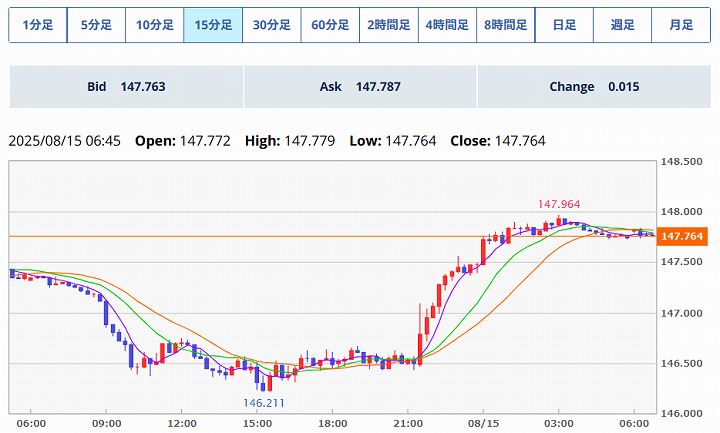This screenshot has height=433, width=720.
Task: Click the 147.964 high price label
Action: tap(559, 204)
